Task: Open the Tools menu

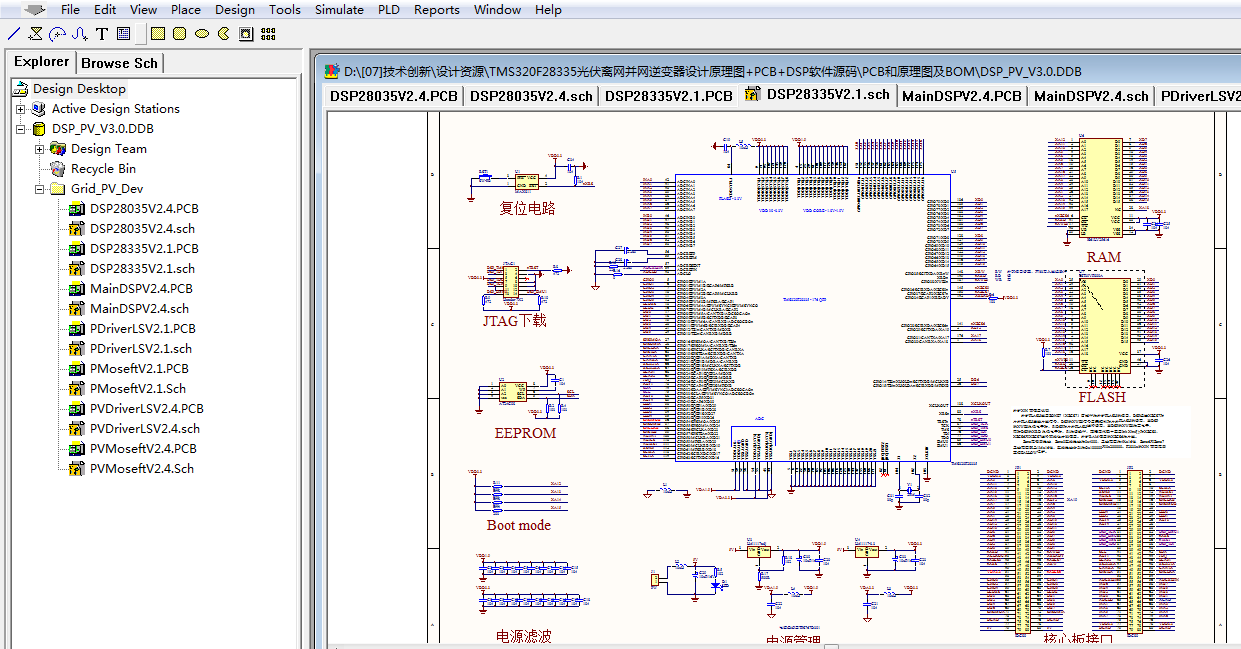Action: pos(285,9)
